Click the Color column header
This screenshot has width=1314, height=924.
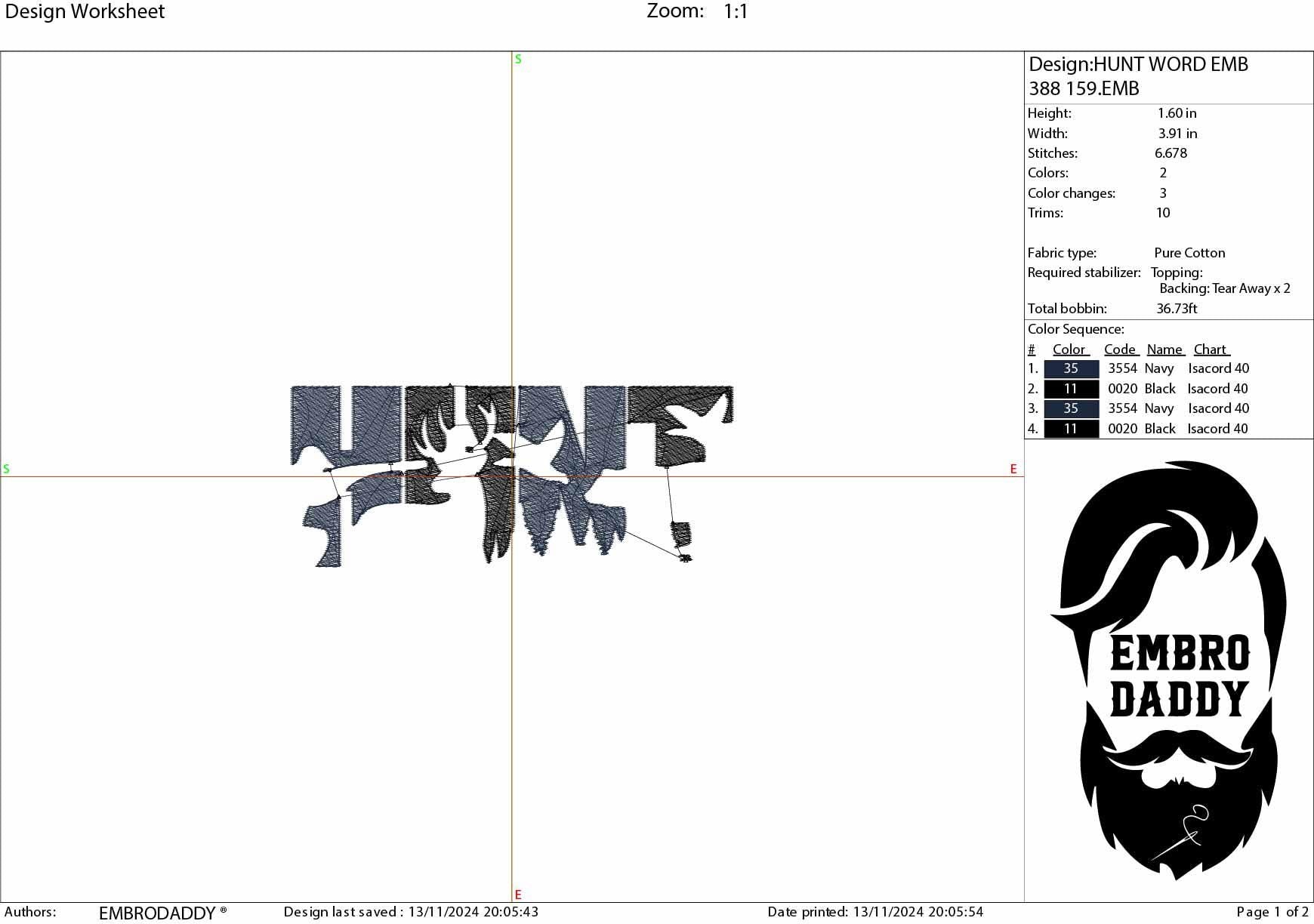[1070, 350]
